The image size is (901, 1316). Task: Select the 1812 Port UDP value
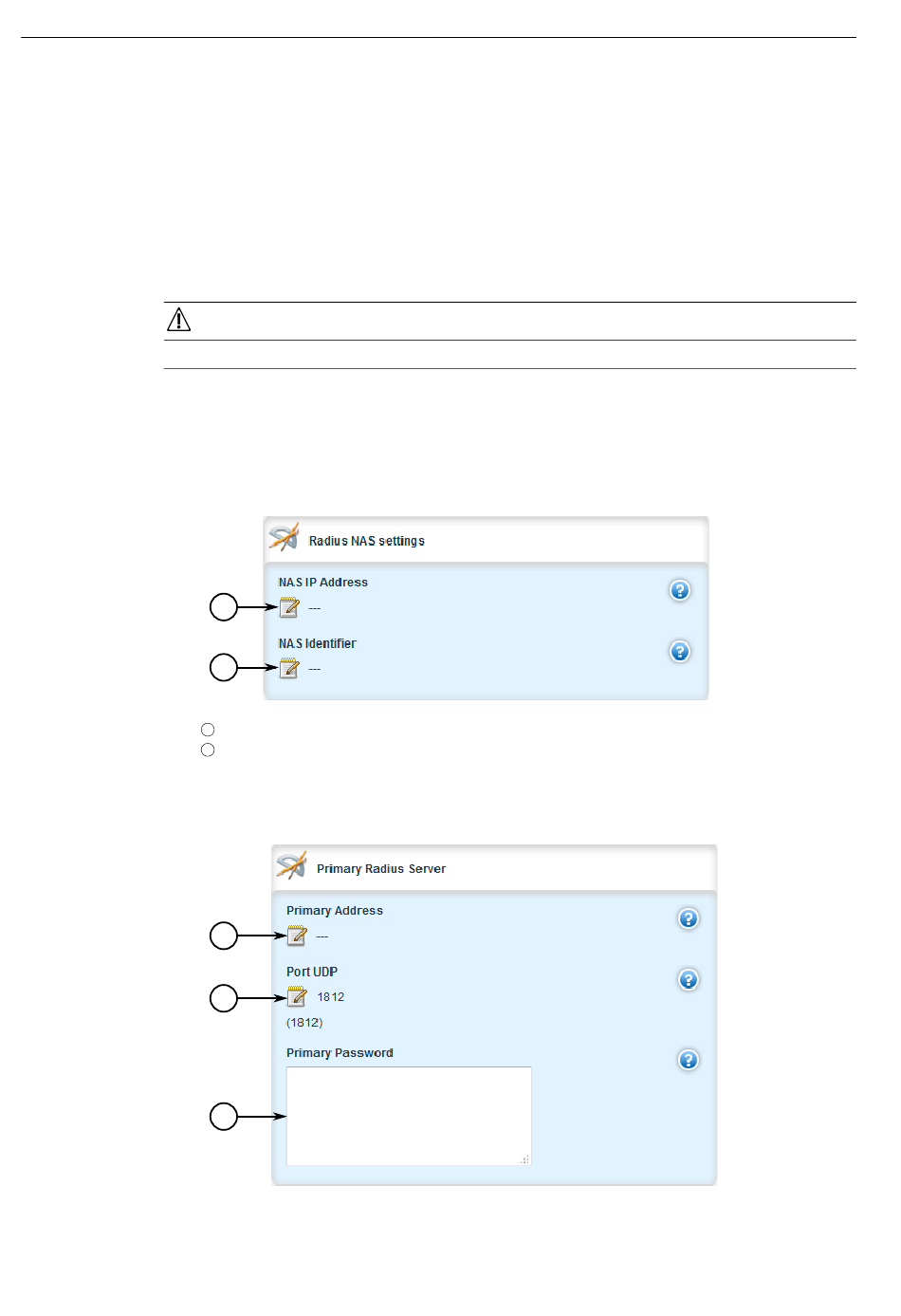tap(331, 997)
